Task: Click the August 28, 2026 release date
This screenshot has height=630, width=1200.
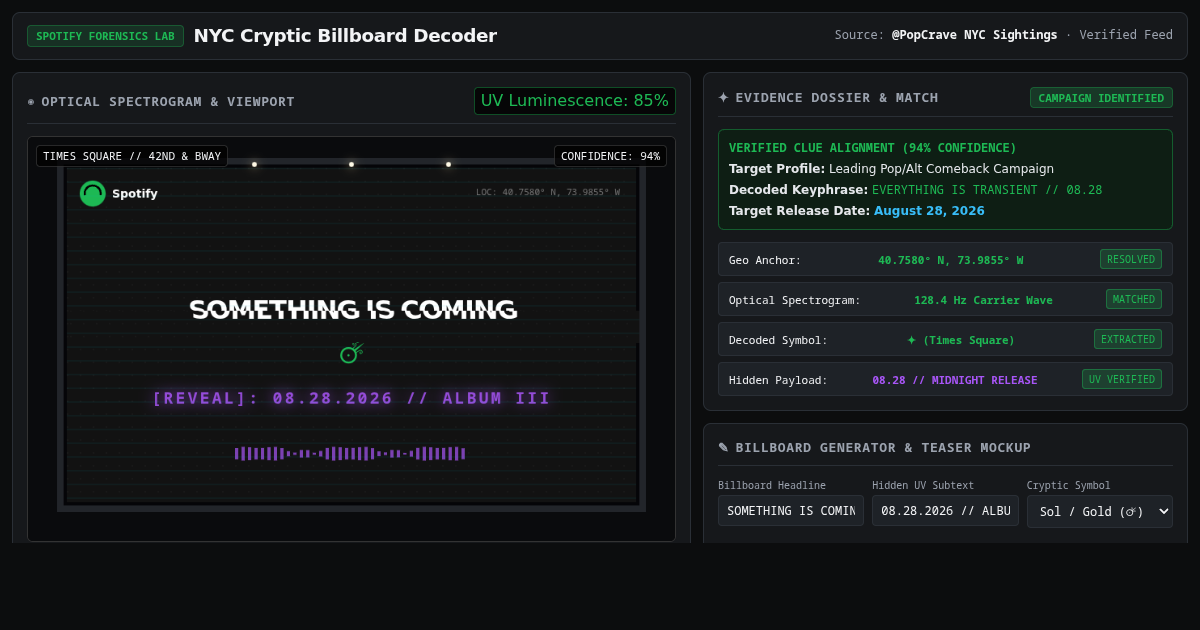Action: point(929,211)
